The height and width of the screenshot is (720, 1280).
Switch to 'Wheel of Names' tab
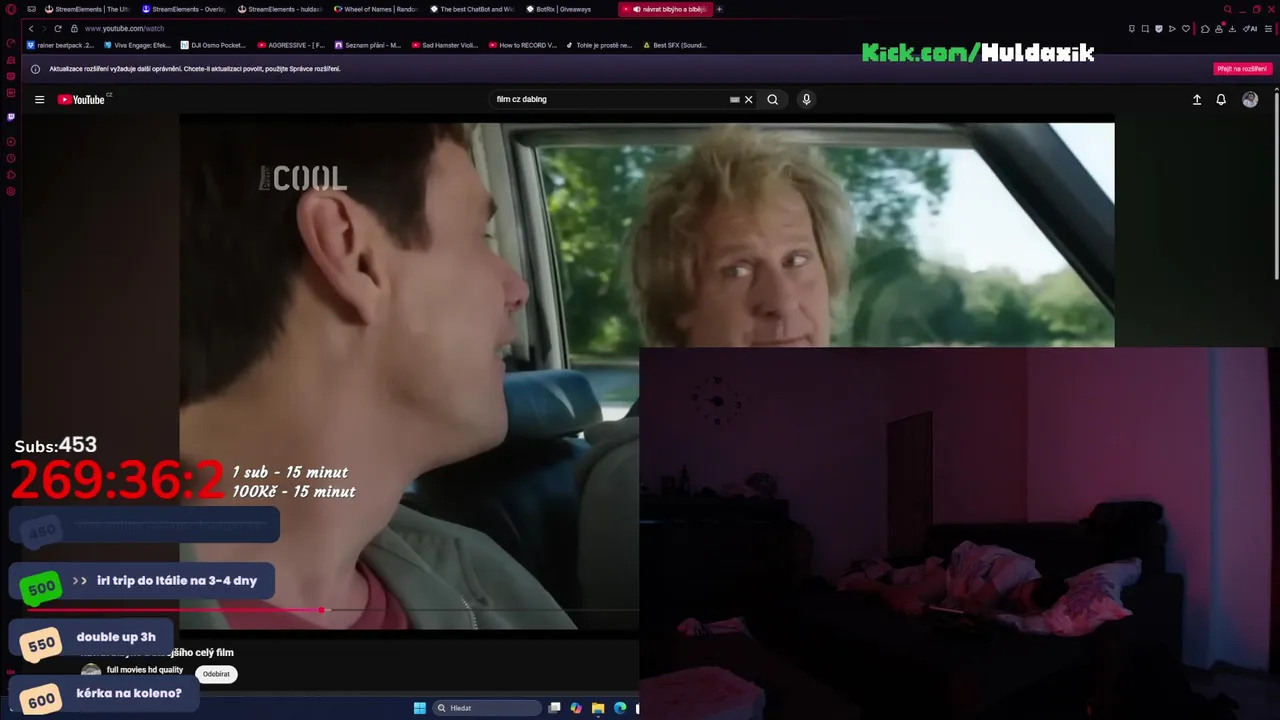point(376,9)
